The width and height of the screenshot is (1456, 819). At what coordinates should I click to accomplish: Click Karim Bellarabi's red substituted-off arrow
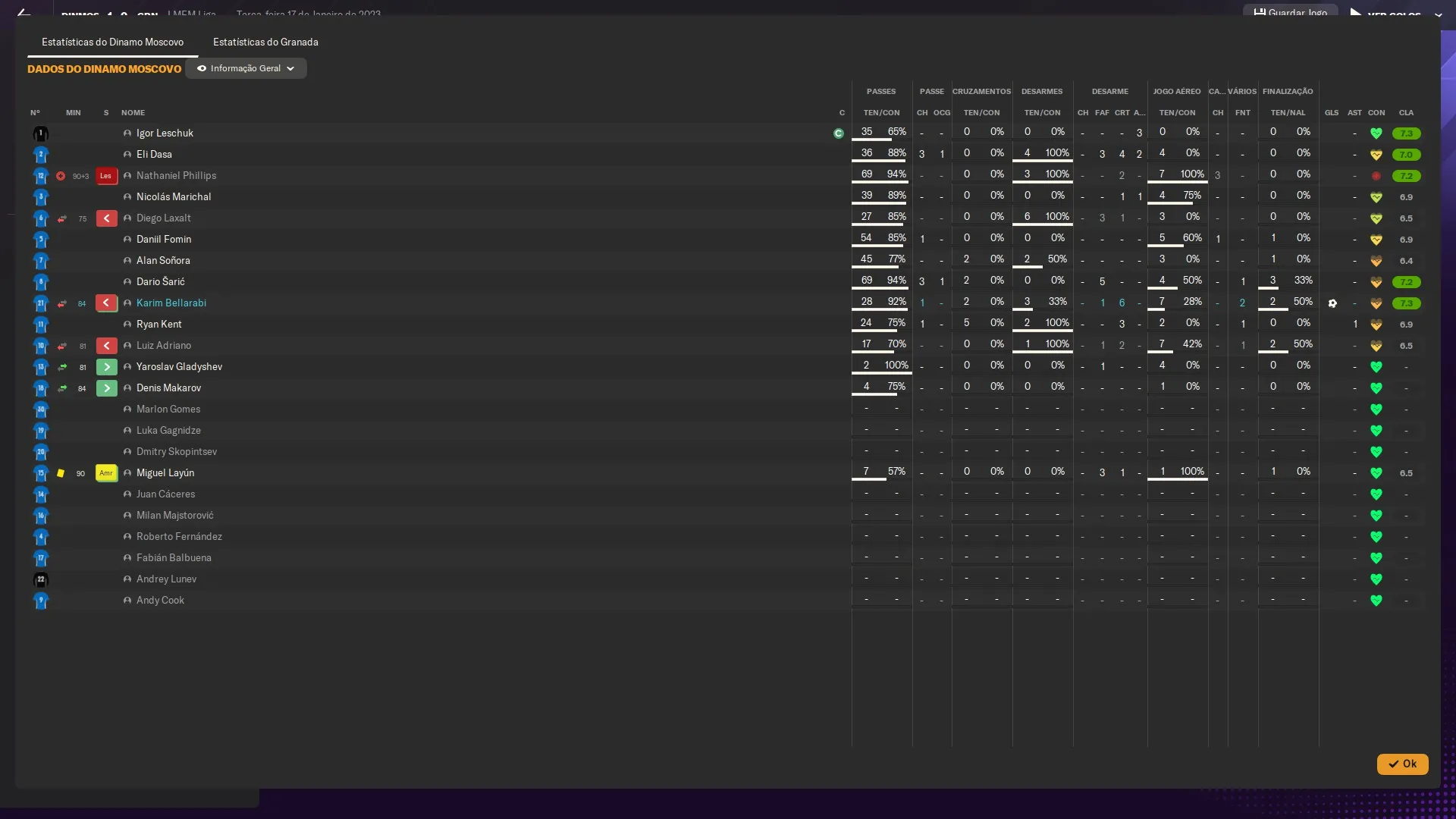pyautogui.click(x=106, y=303)
